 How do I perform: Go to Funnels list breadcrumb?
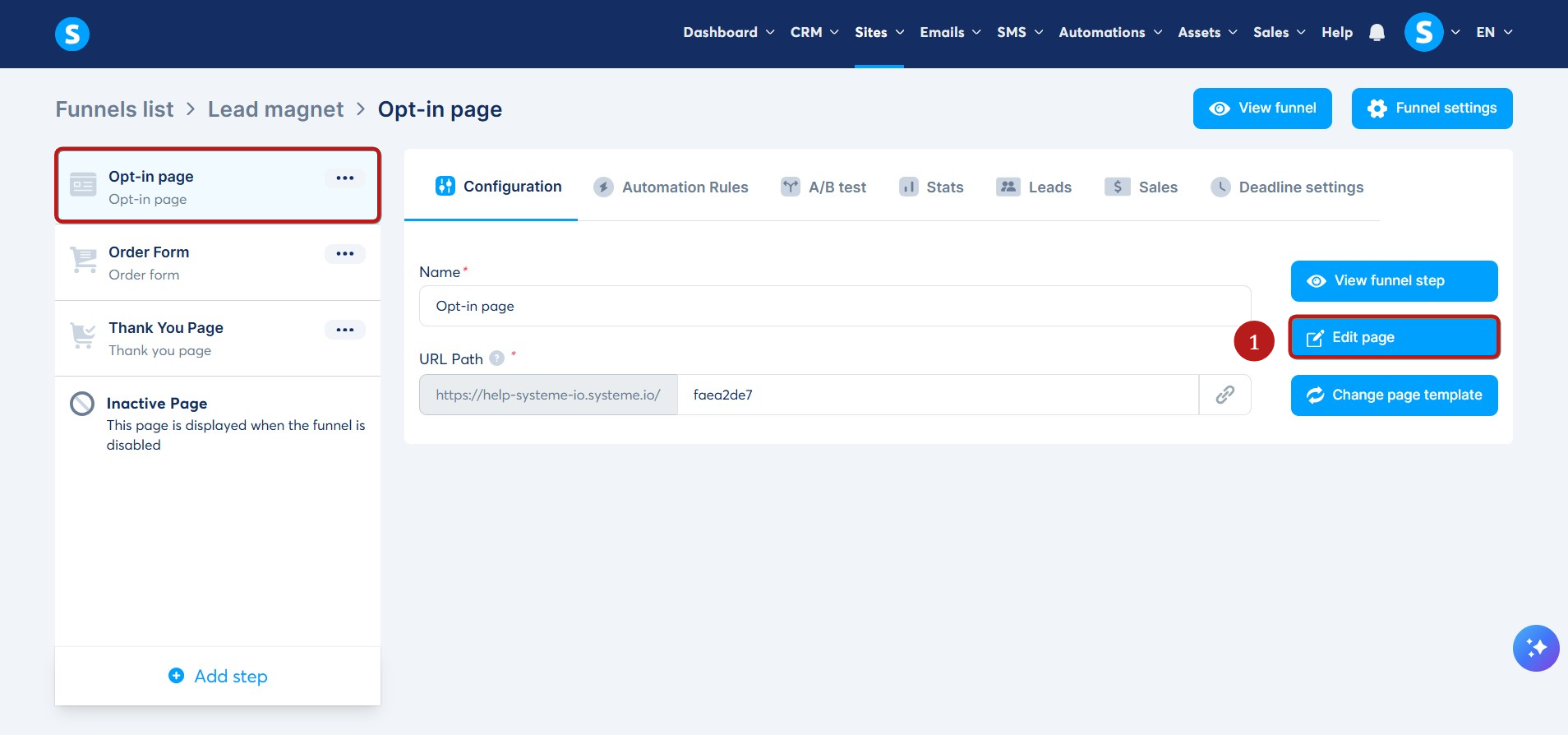[x=114, y=109]
